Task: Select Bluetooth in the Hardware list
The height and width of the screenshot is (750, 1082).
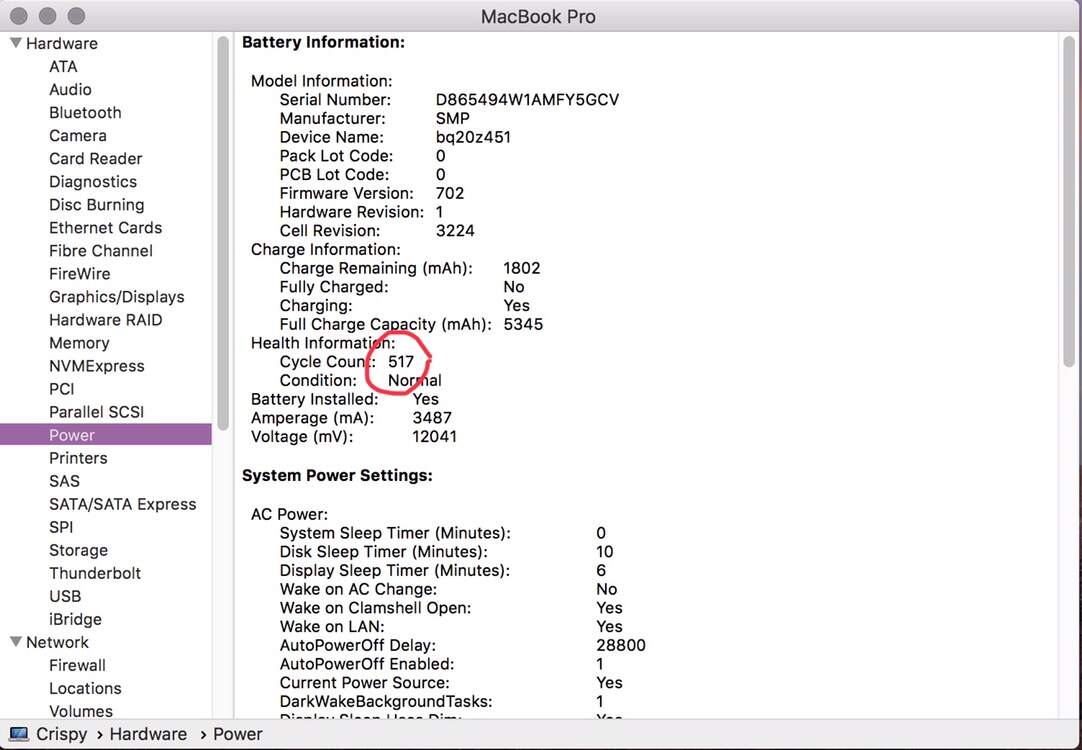Action: click(x=85, y=113)
